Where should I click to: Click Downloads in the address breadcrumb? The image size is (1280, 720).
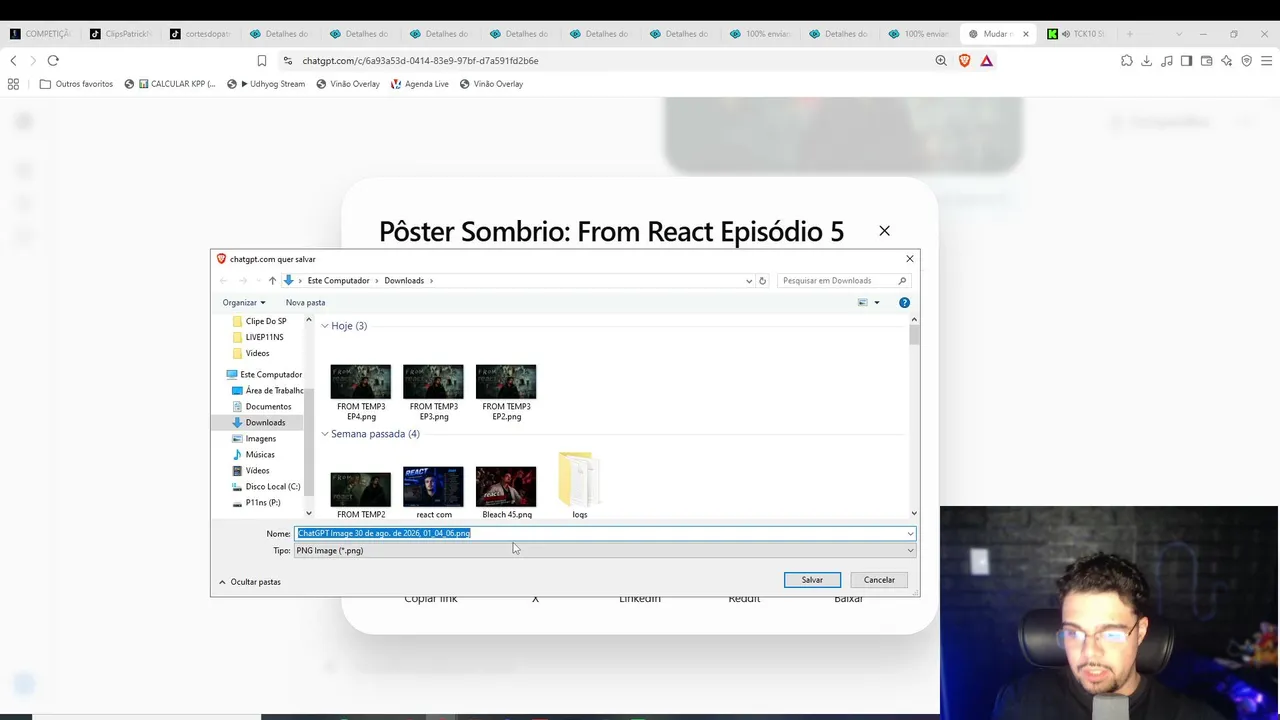pyautogui.click(x=404, y=280)
